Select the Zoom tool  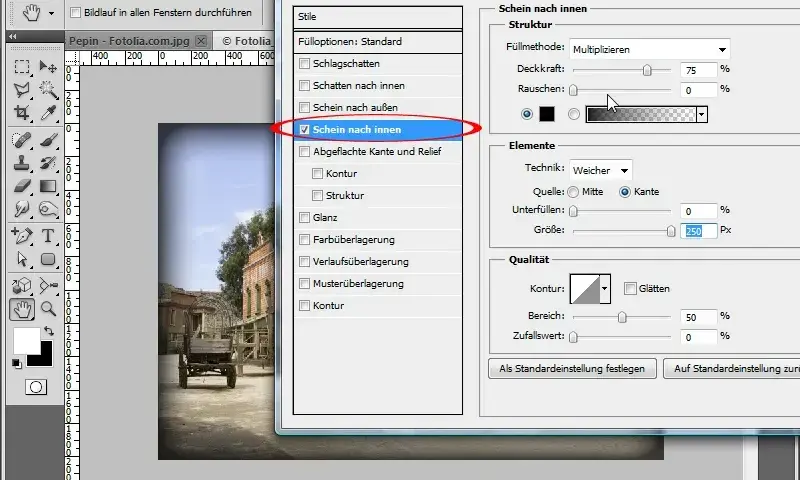point(48,309)
